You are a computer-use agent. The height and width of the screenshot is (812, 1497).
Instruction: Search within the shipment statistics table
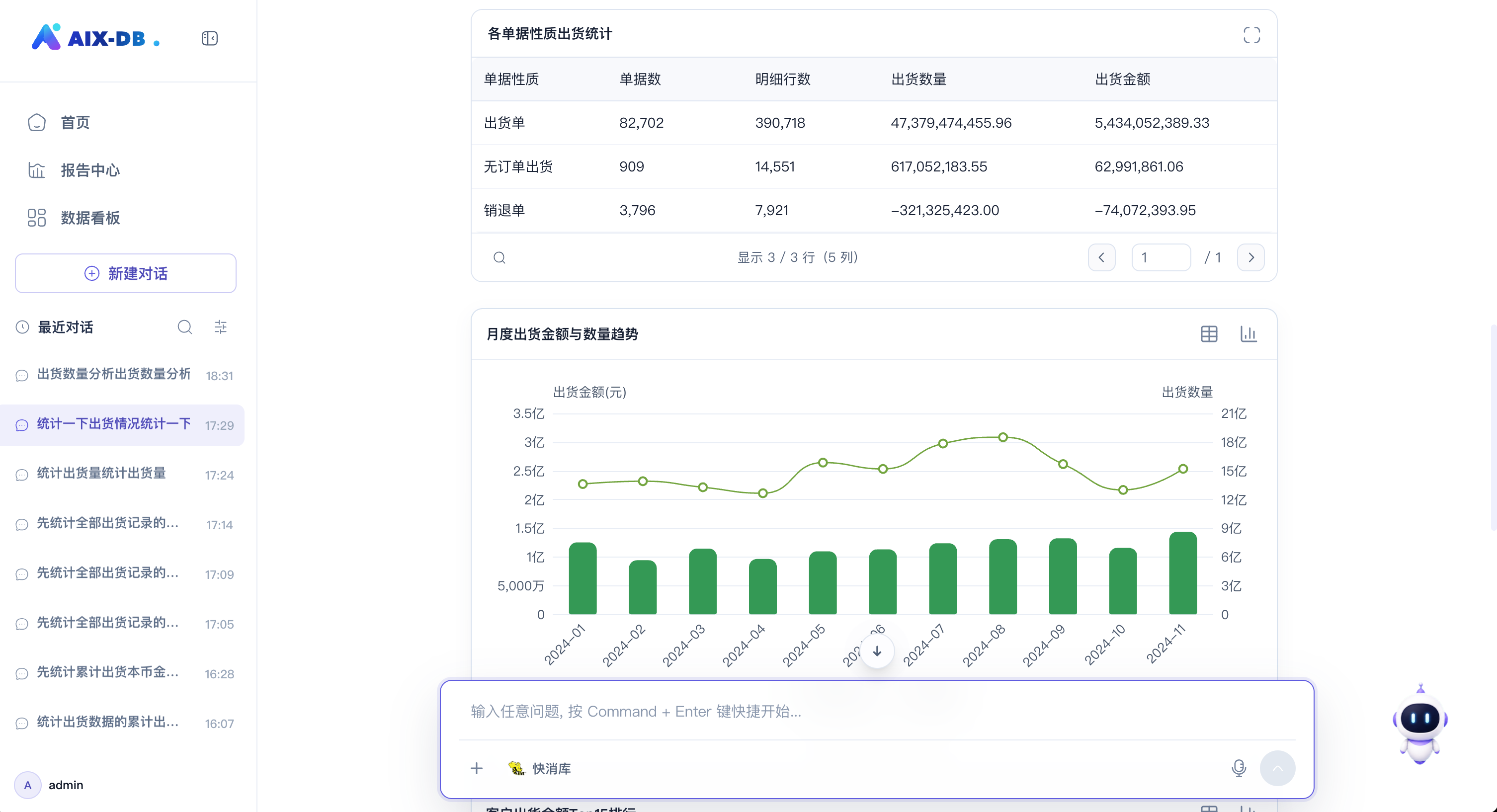499,257
